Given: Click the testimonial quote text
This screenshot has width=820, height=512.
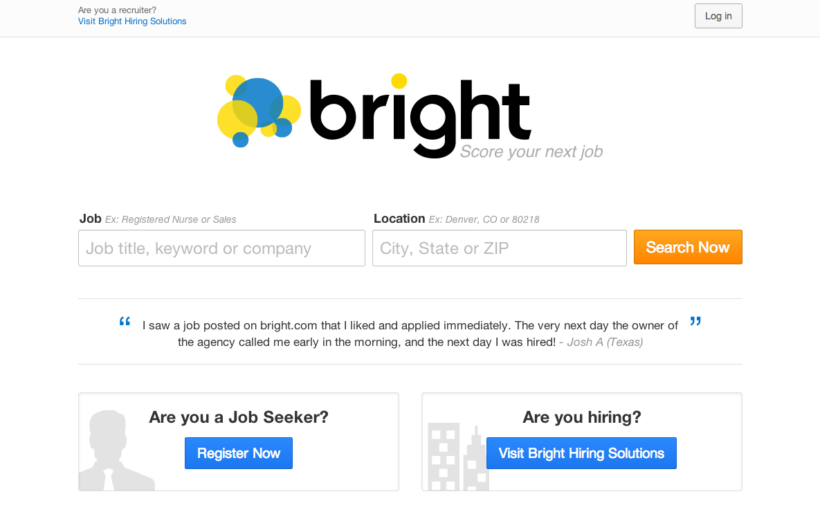Looking at the screenshot, I should click(x=410, y=333).
